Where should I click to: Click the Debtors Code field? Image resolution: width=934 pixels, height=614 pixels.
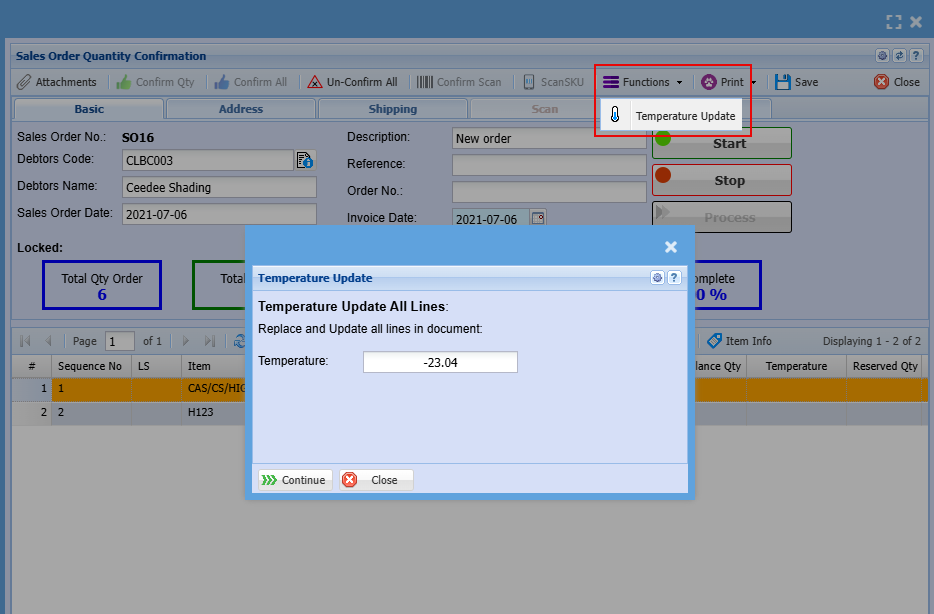coord(208,160)
